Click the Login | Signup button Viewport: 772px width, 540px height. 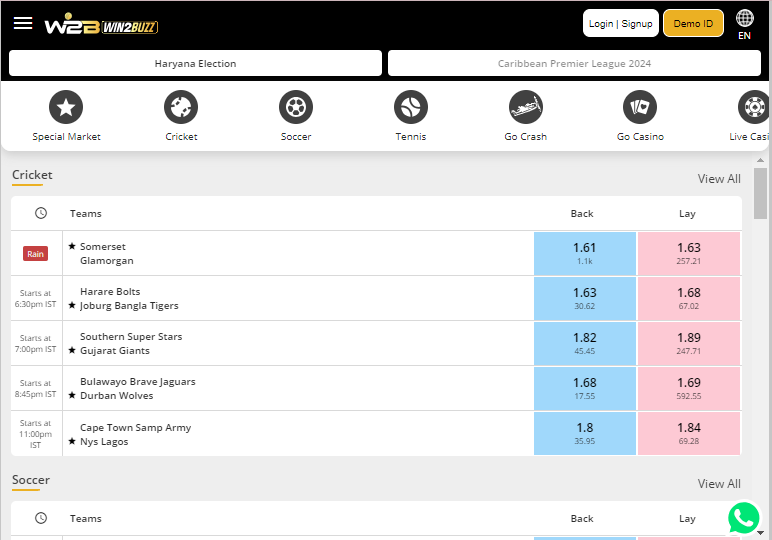pos(620,23)
